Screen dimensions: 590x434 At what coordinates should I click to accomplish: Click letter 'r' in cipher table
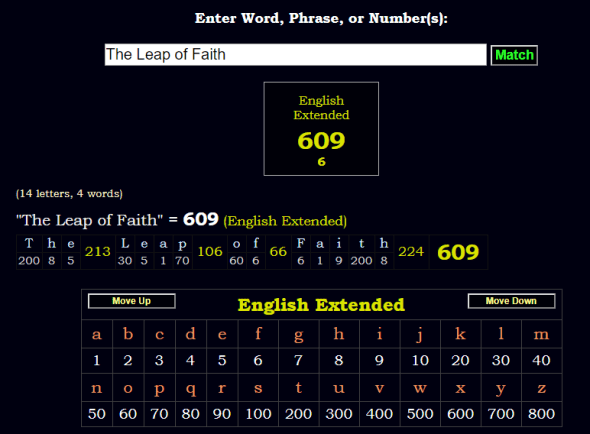222,388
